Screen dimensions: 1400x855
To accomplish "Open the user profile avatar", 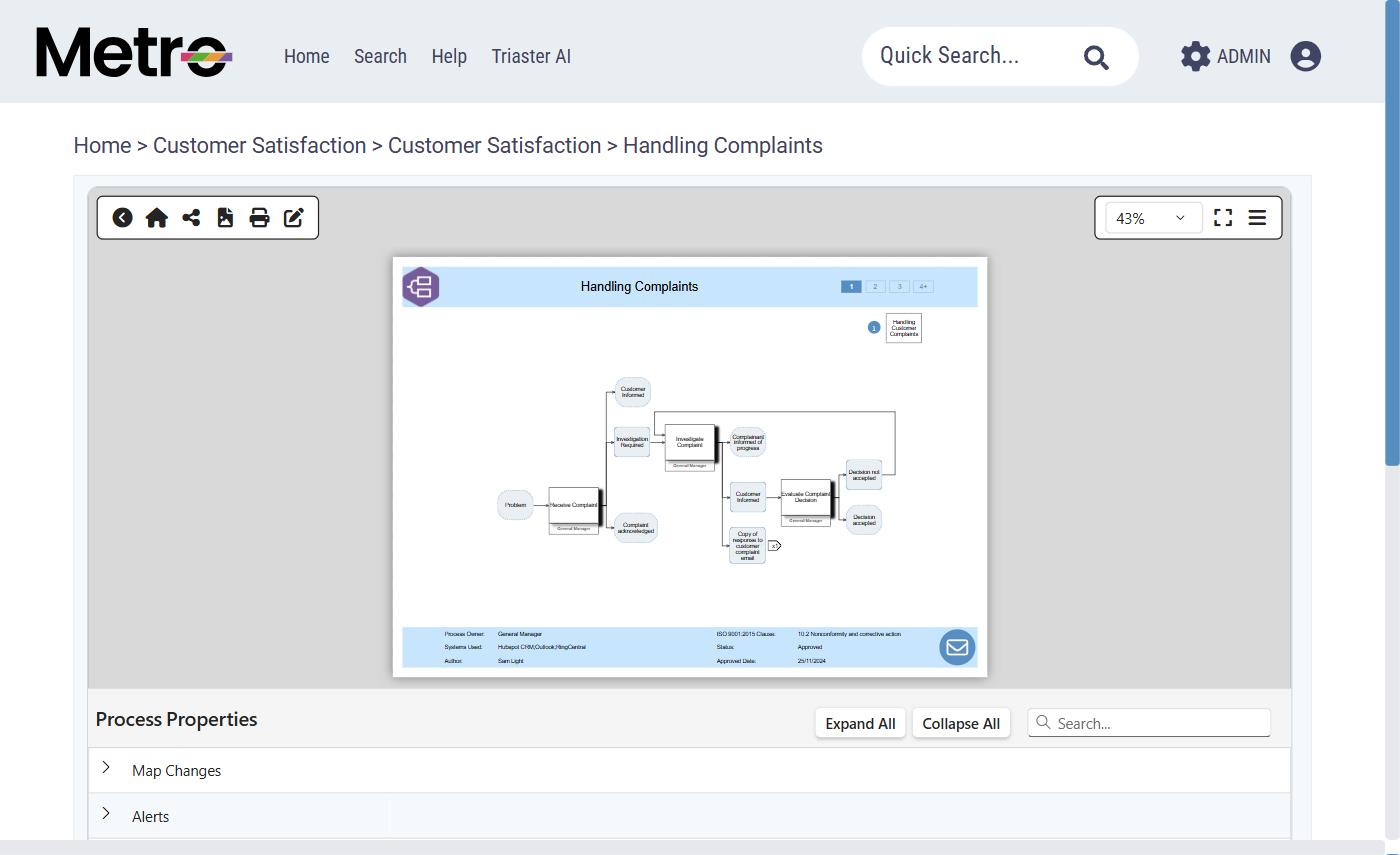I will point(1305,56).
